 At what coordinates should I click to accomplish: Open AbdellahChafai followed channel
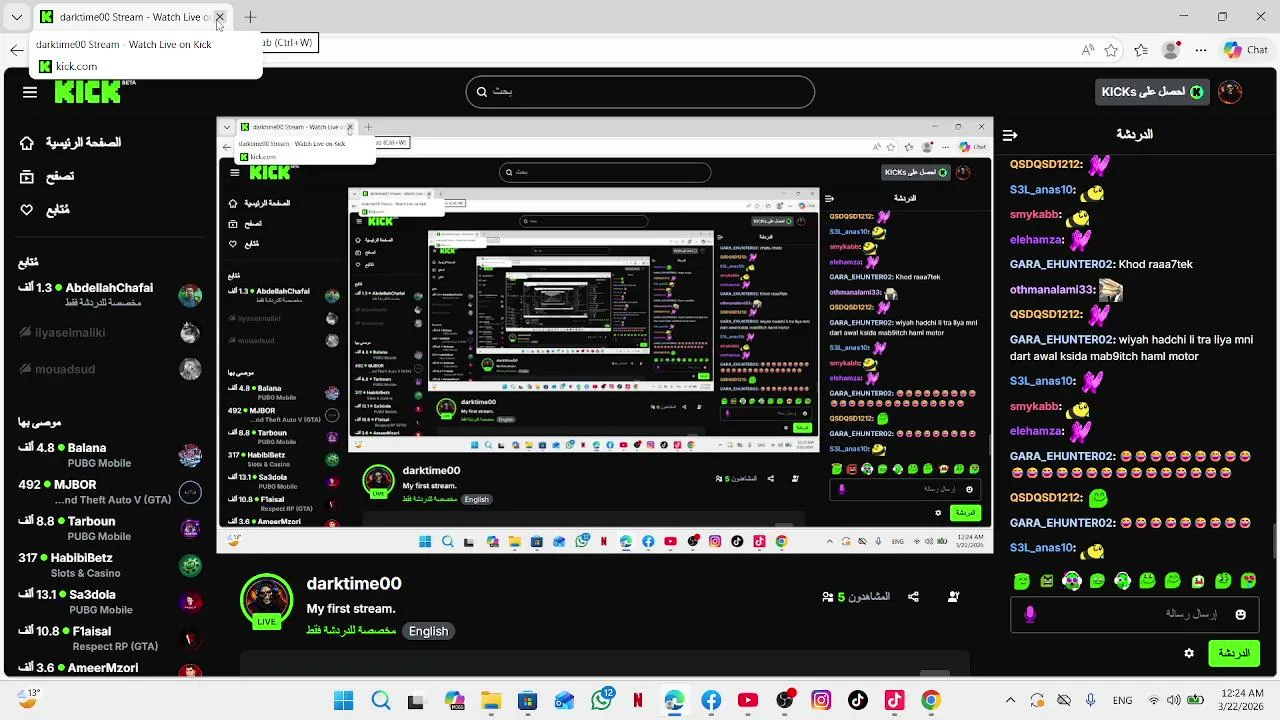click(x=110, y=294)
